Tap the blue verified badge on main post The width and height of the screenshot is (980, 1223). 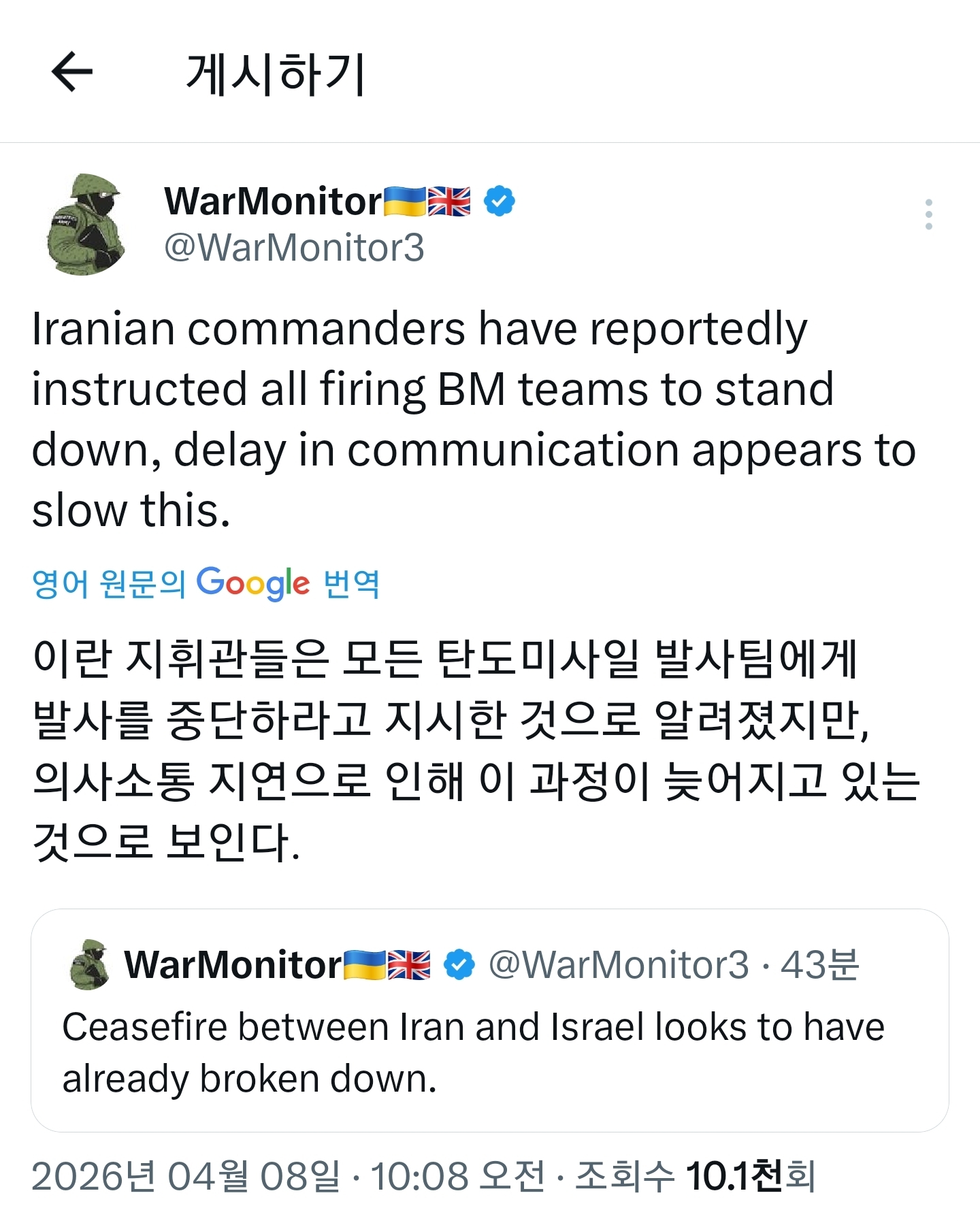click(500, 201)
